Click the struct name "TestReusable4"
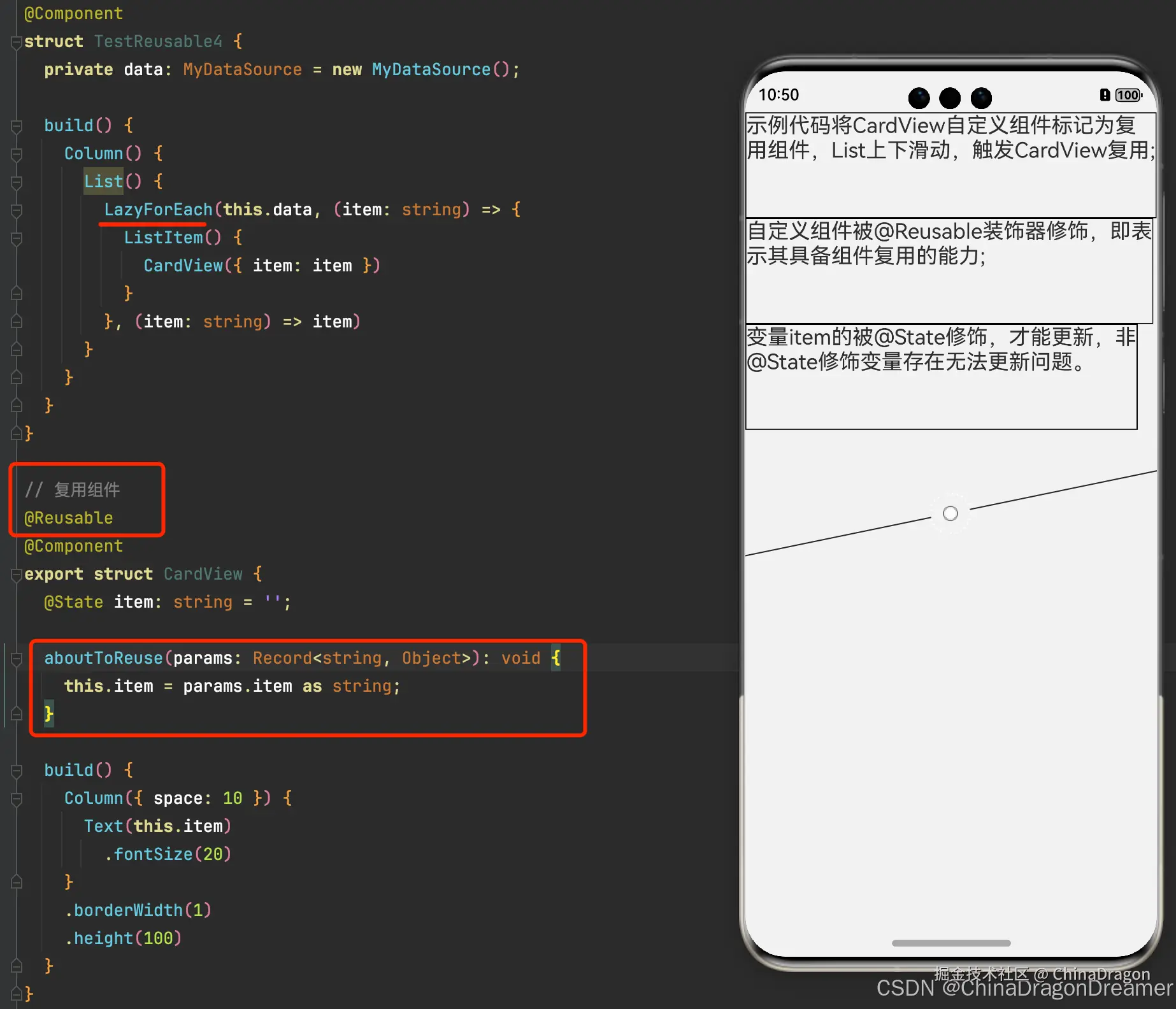Screen dimensions: 1176x1009 point(158,41)
